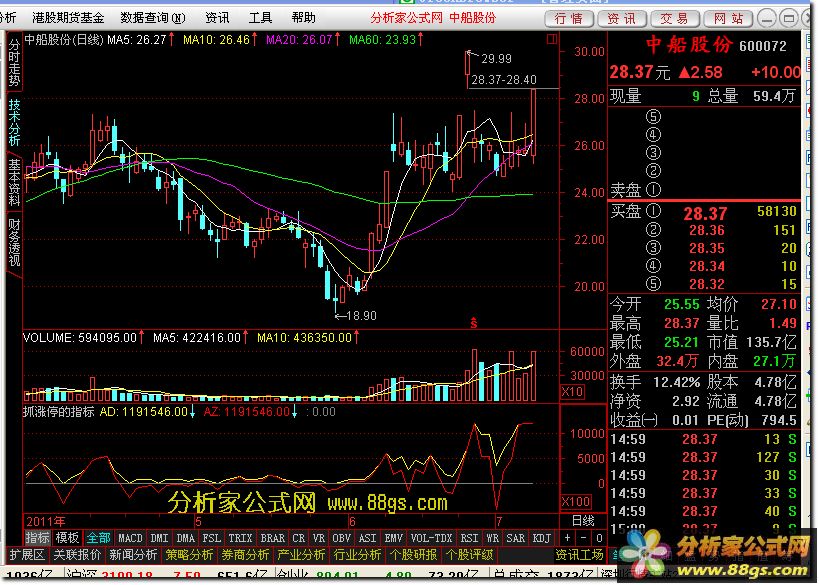Image resolution: width=819 pixels, height=585 pixels.
Task: Open the 港股期货基金 menu
Action: pyautogui.click(x=68, y=18)
